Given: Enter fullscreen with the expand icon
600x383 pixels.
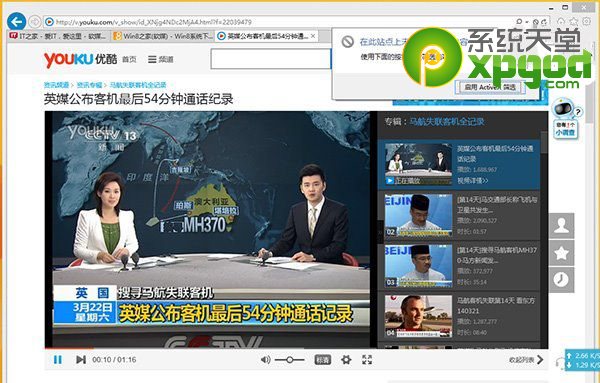Looking at the screenshot, I should (367, 359).
